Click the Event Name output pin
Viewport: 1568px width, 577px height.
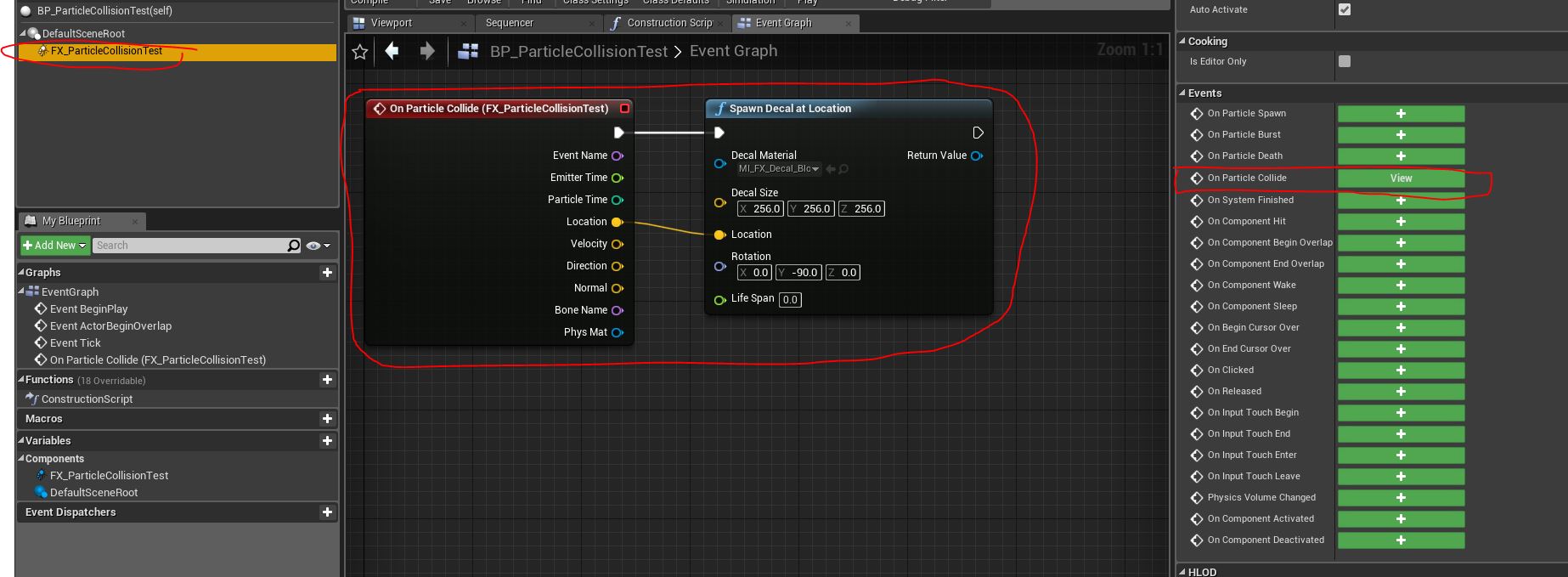point(618,156)
